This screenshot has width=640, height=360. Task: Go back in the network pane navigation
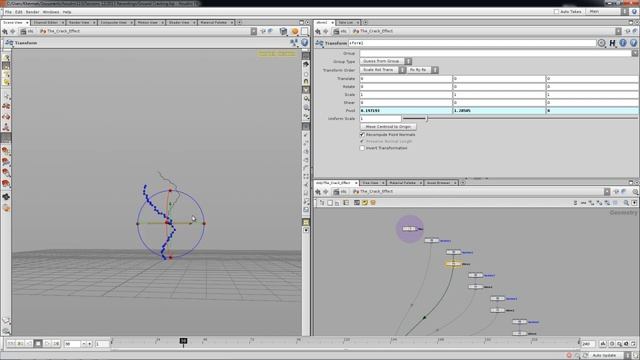[x=318, y=191]
